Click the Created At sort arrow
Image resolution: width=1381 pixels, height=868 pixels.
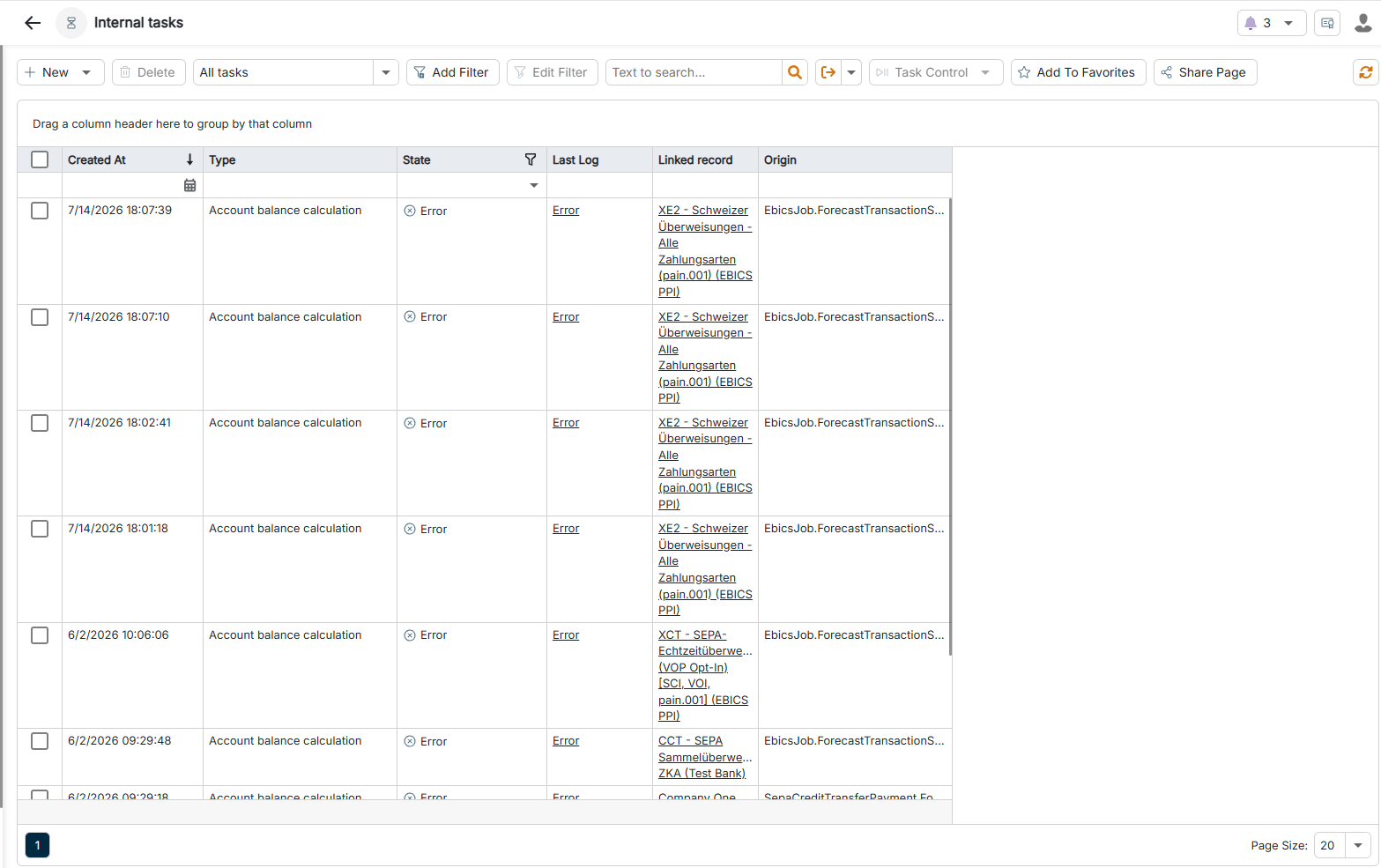[x=189, y=160]
